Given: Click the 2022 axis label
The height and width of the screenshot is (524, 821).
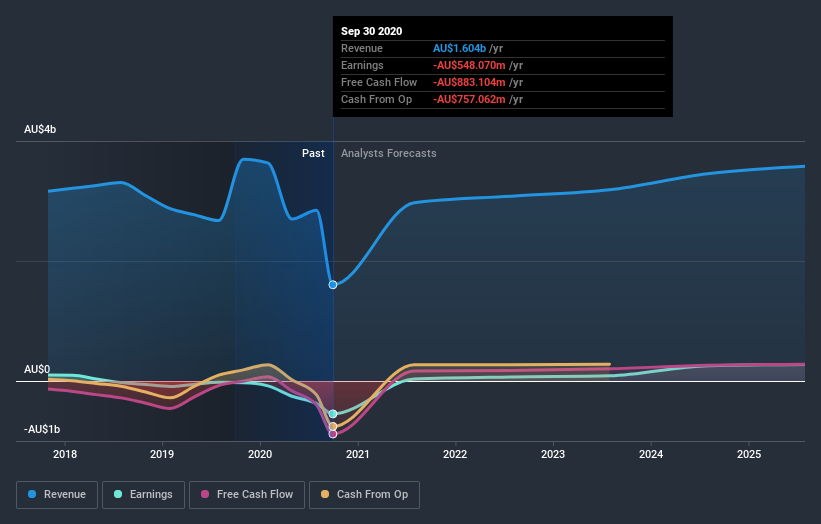Looking at the screenshot, I should coord(455,454).
